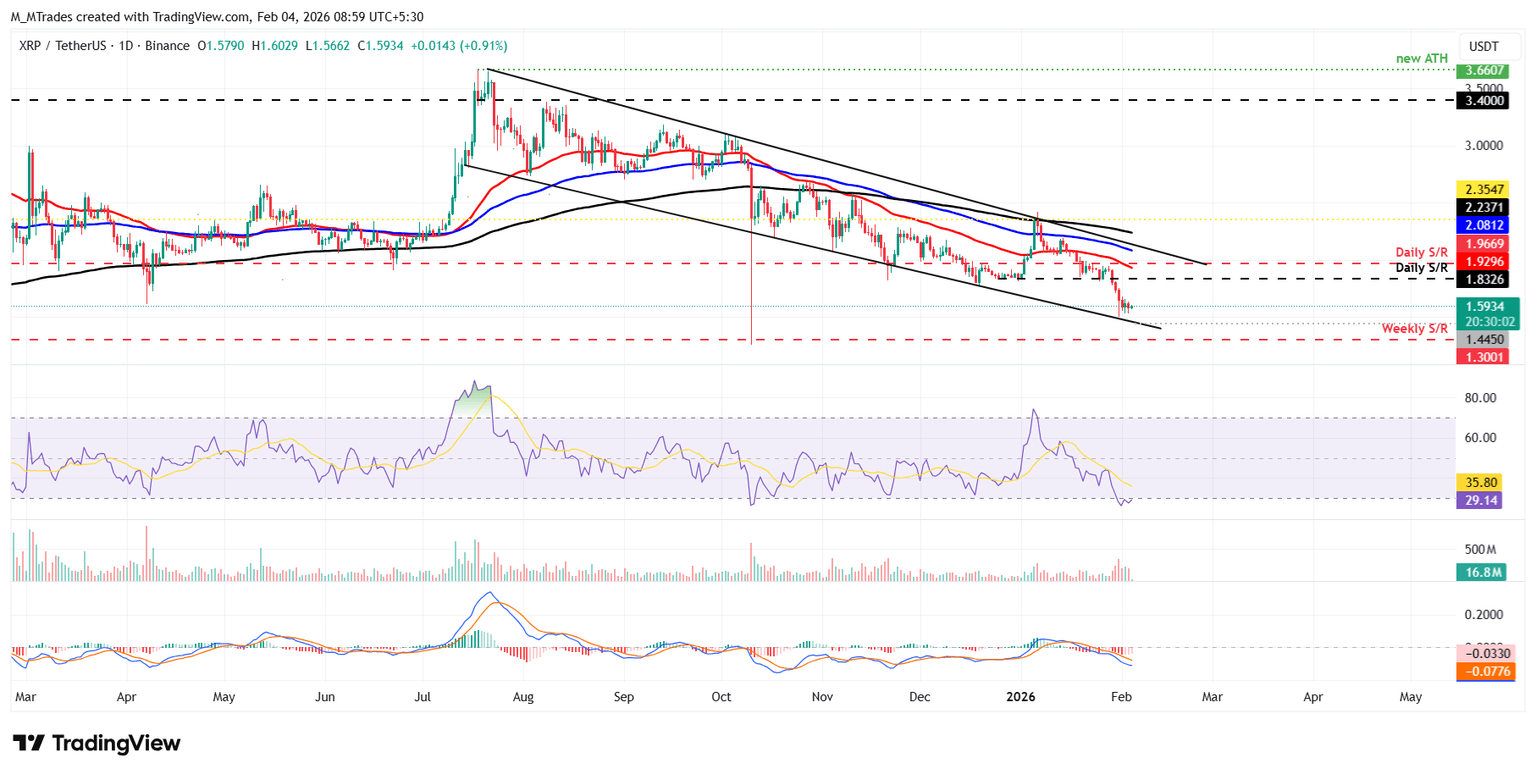The width and height of the screenshot is (1536, 775).
Task: Select the 'Weekly S/R' red annotation
Action: (1414, 329)
